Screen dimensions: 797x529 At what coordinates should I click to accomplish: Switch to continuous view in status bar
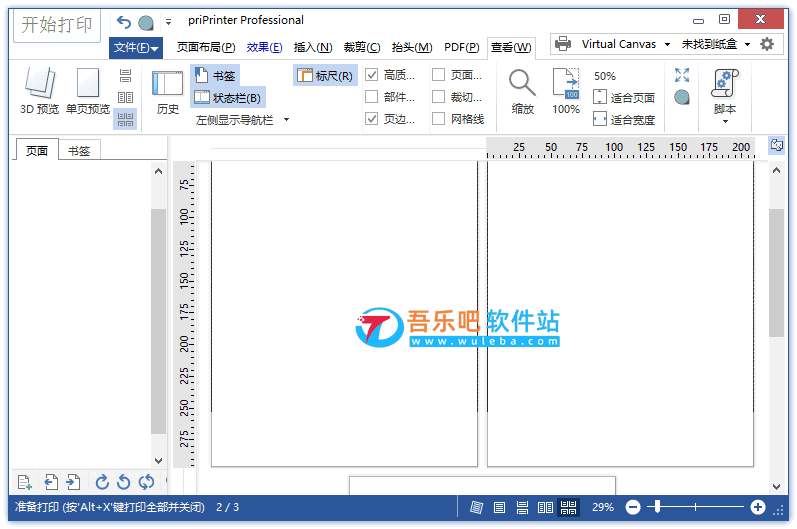click(x=522, y=507)
